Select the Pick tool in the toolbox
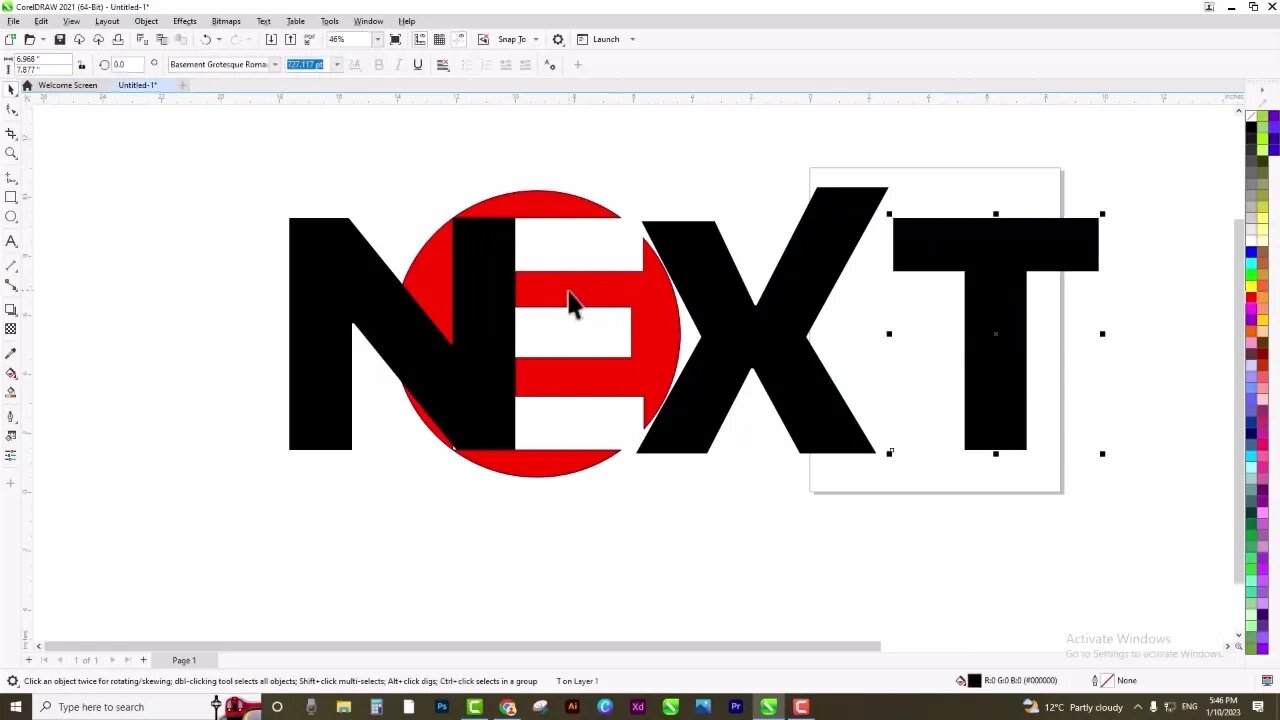Screen dimensions: 1280x720 pos(11,90)
